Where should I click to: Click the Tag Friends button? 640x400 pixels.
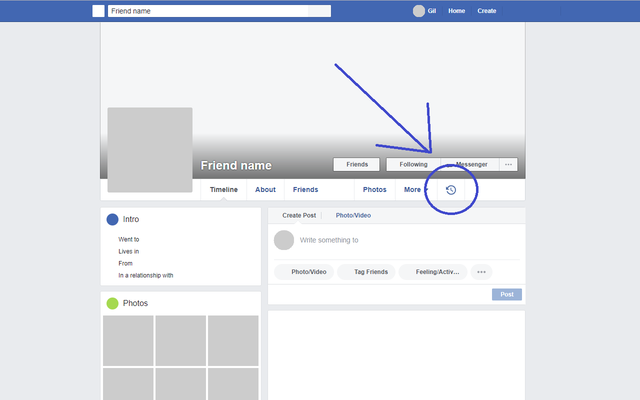[x=367, y=272]
